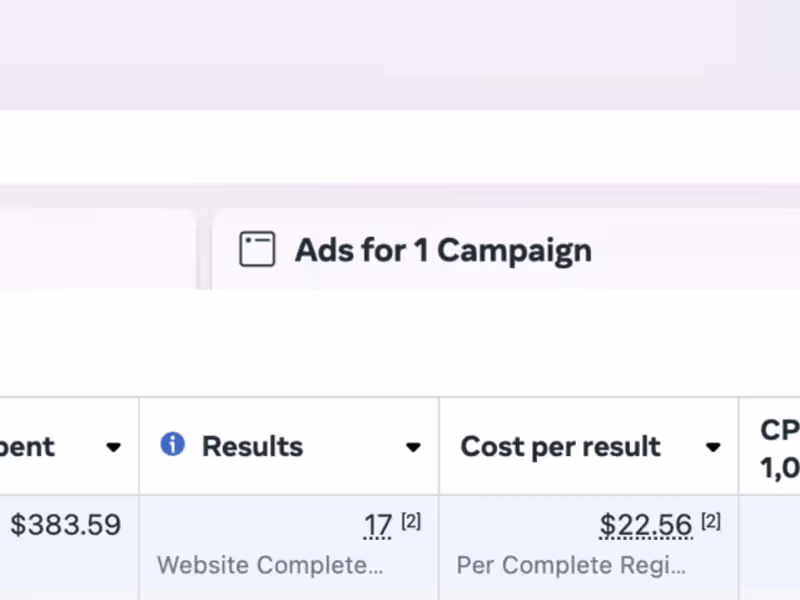Sort by the Cost per result header

coord(560,446)
